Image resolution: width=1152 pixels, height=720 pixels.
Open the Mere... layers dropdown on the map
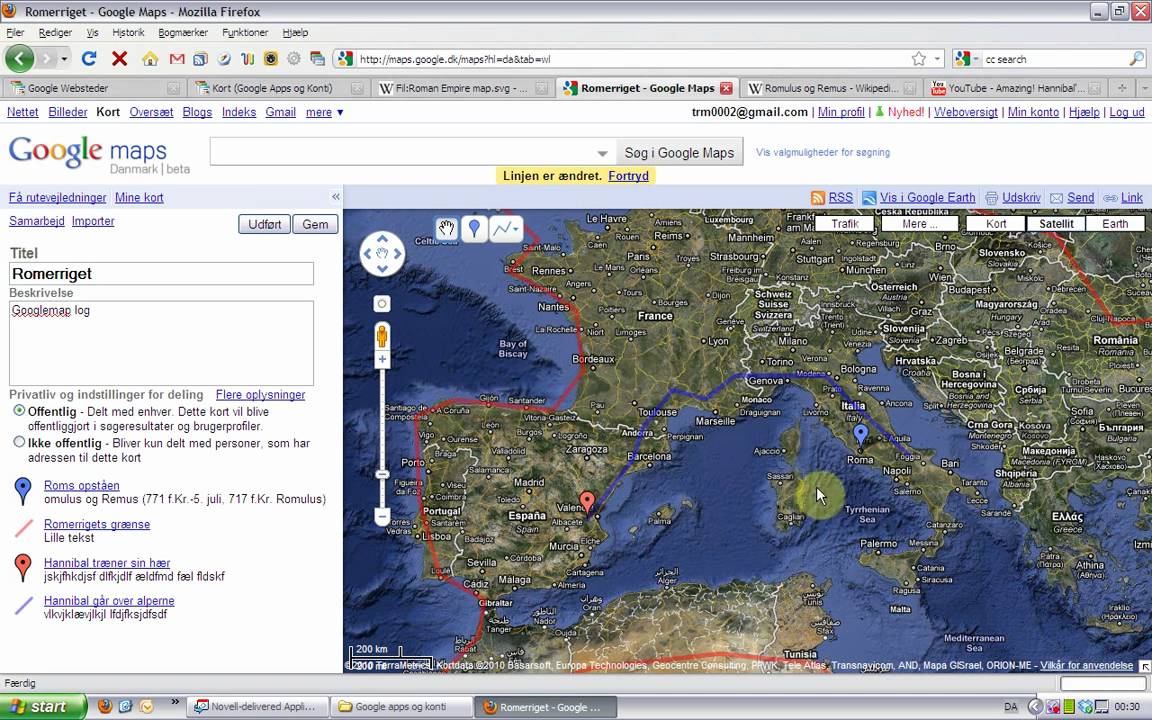(x=920, y=223)
